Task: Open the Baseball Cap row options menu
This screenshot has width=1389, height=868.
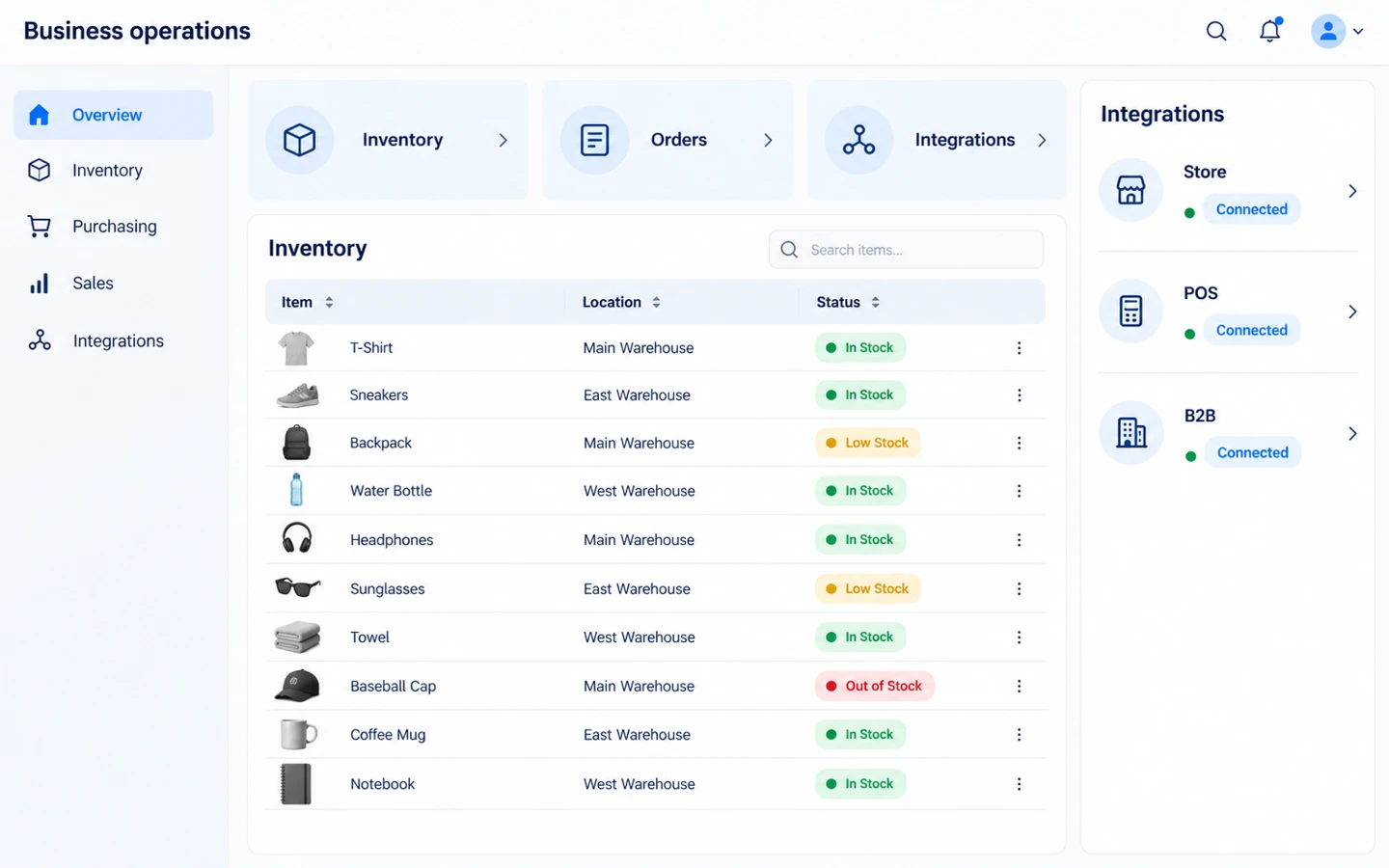Action: click(1019, 686)
